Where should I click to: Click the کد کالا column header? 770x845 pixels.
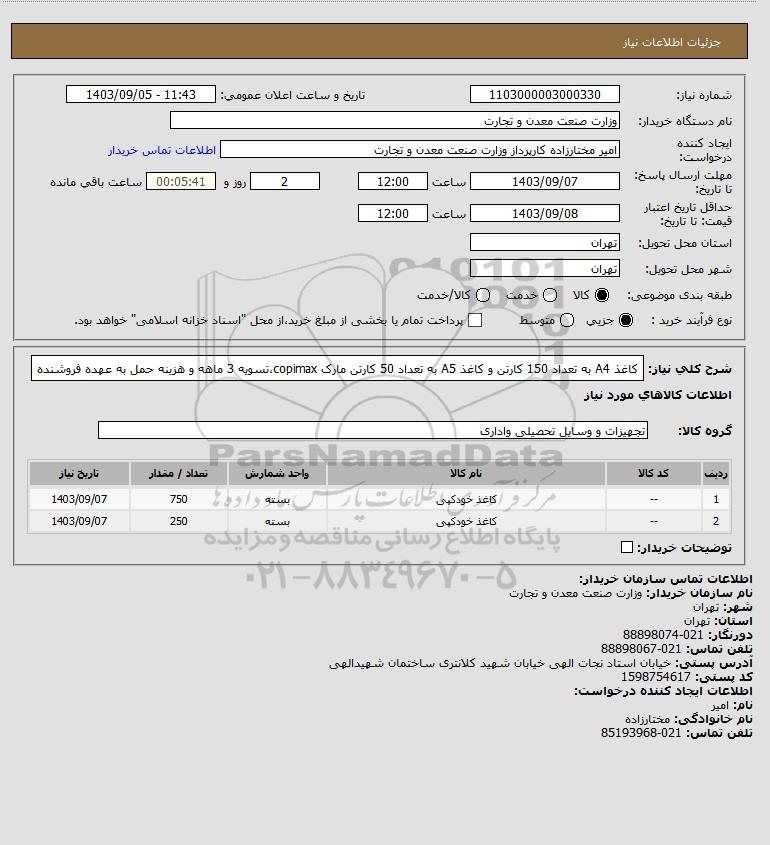(654, 474)
